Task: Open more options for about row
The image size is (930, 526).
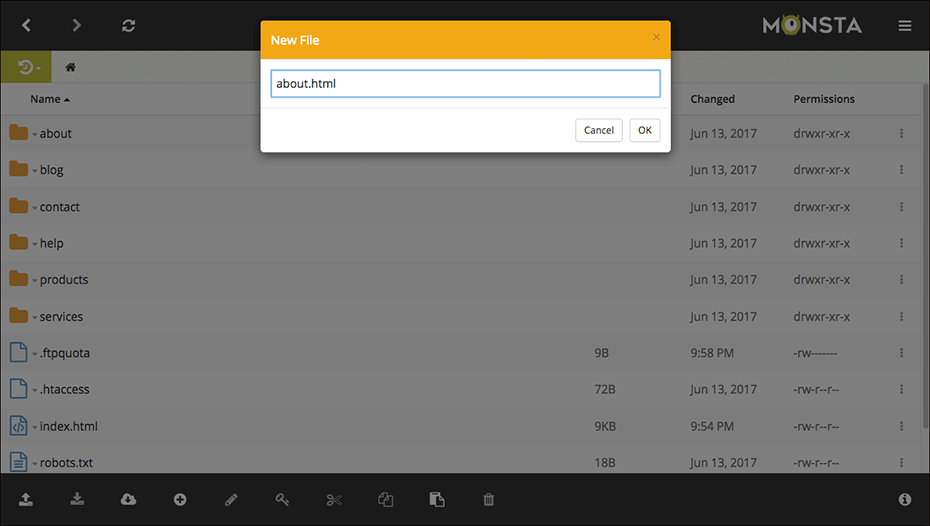Action: point(901,133)
